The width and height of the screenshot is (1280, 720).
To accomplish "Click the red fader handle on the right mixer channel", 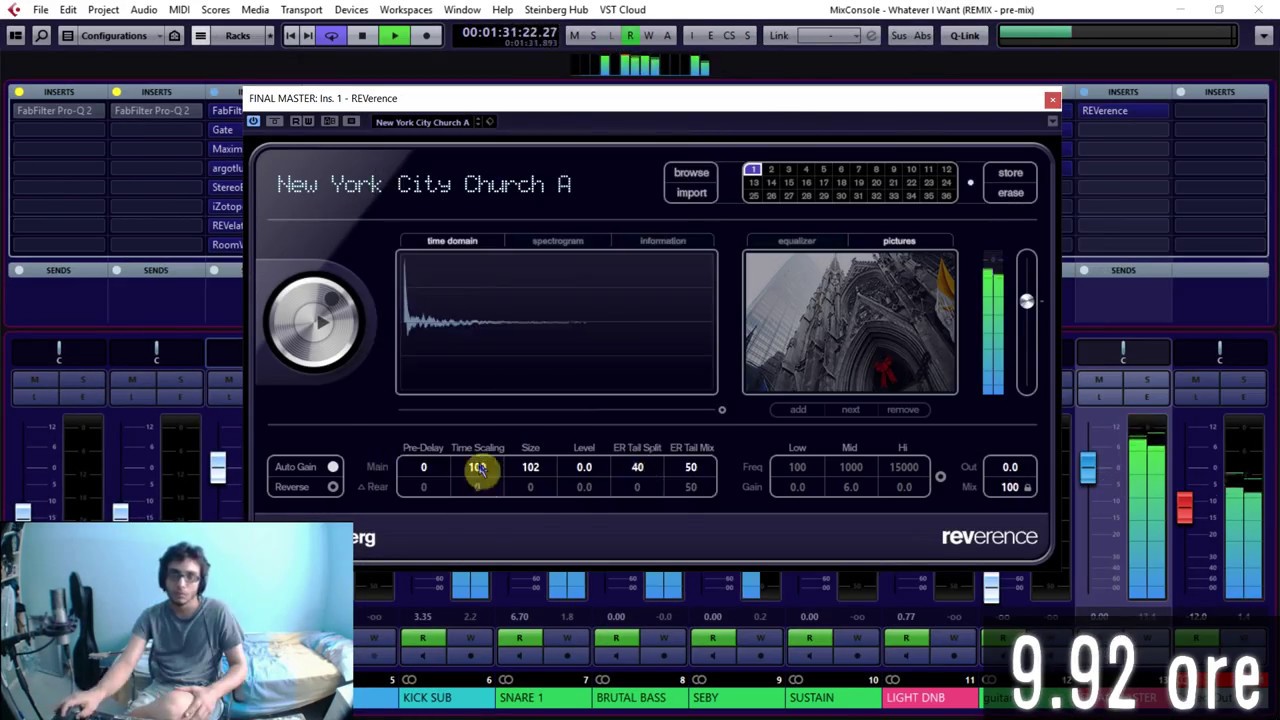I will click(x=1184, y=507).
